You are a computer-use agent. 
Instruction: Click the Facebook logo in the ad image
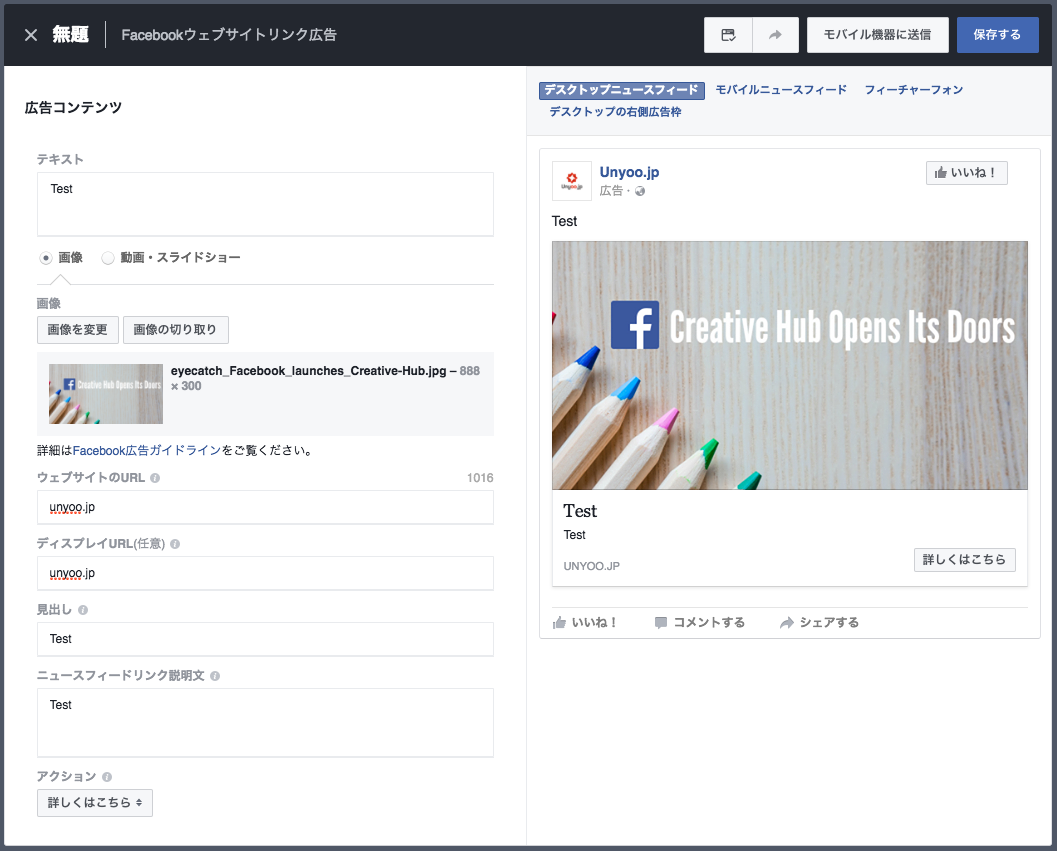point(635,325)
